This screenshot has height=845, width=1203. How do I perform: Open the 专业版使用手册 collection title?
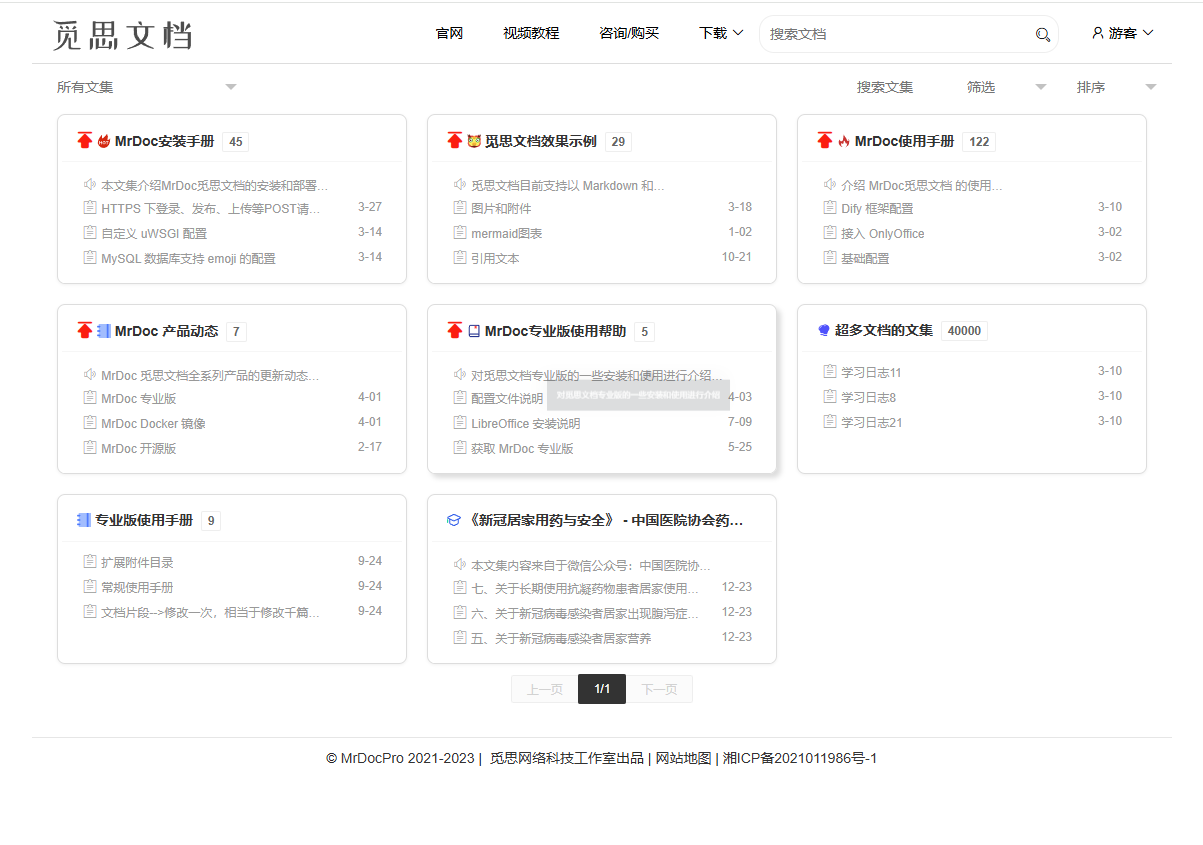pyautogui.click(x=144, y=520)
